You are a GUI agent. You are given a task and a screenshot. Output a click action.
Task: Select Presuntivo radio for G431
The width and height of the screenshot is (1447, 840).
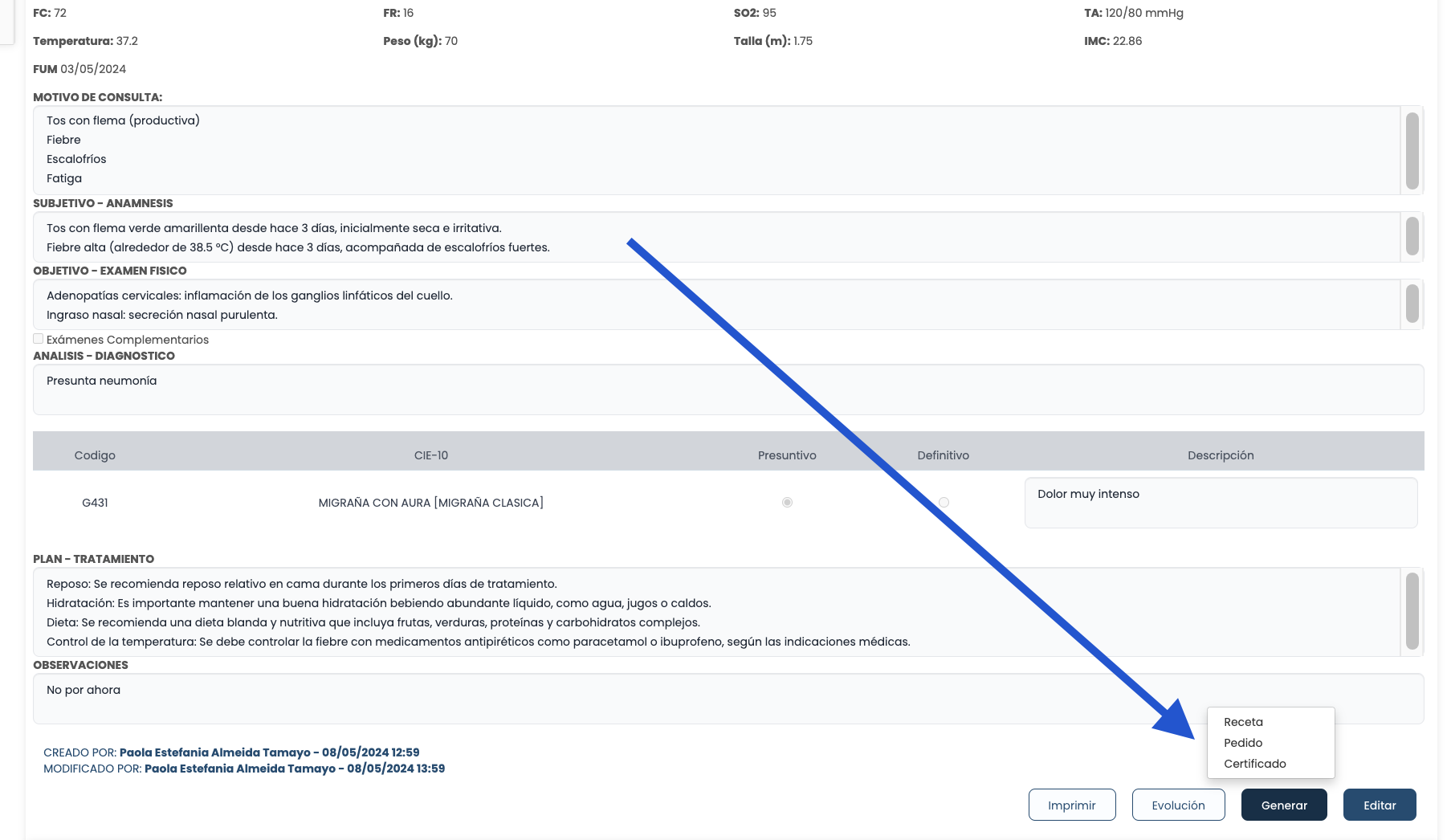pyautogui.click(x=787, y=502)
